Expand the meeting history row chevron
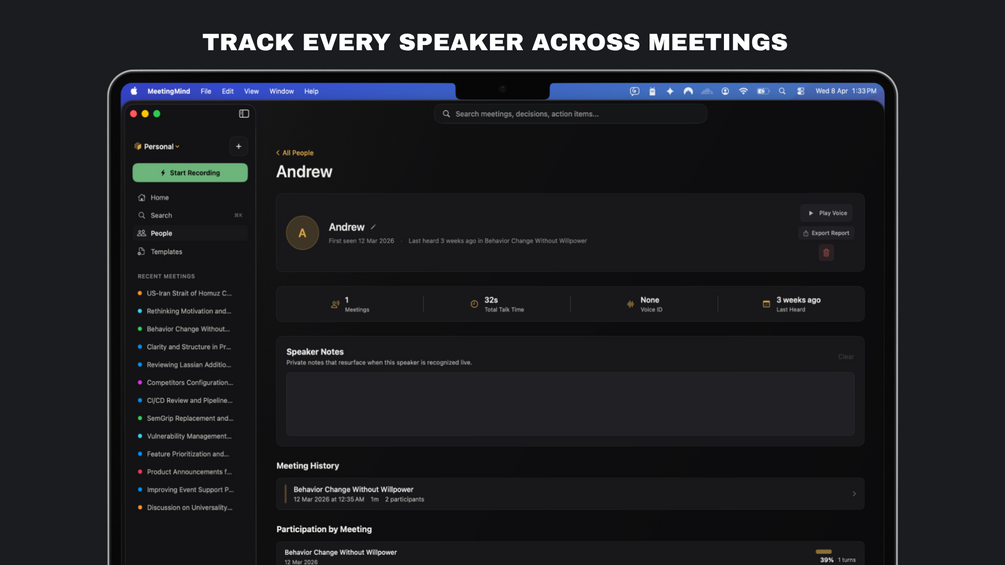The width and height of the screenshot is (1005, 565). click(854, 494)
